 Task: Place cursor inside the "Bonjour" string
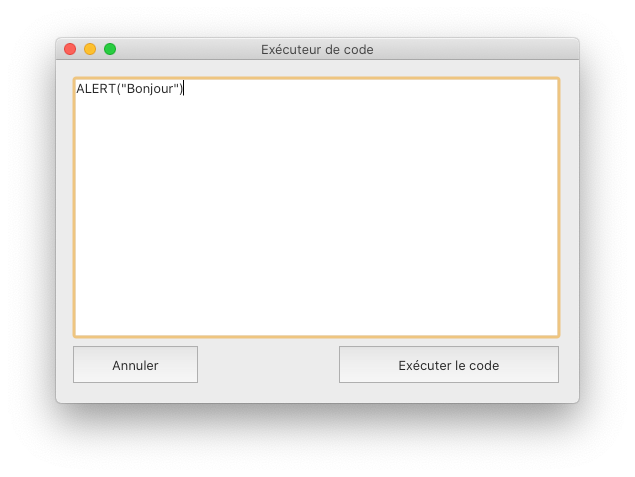coord(149,89)
